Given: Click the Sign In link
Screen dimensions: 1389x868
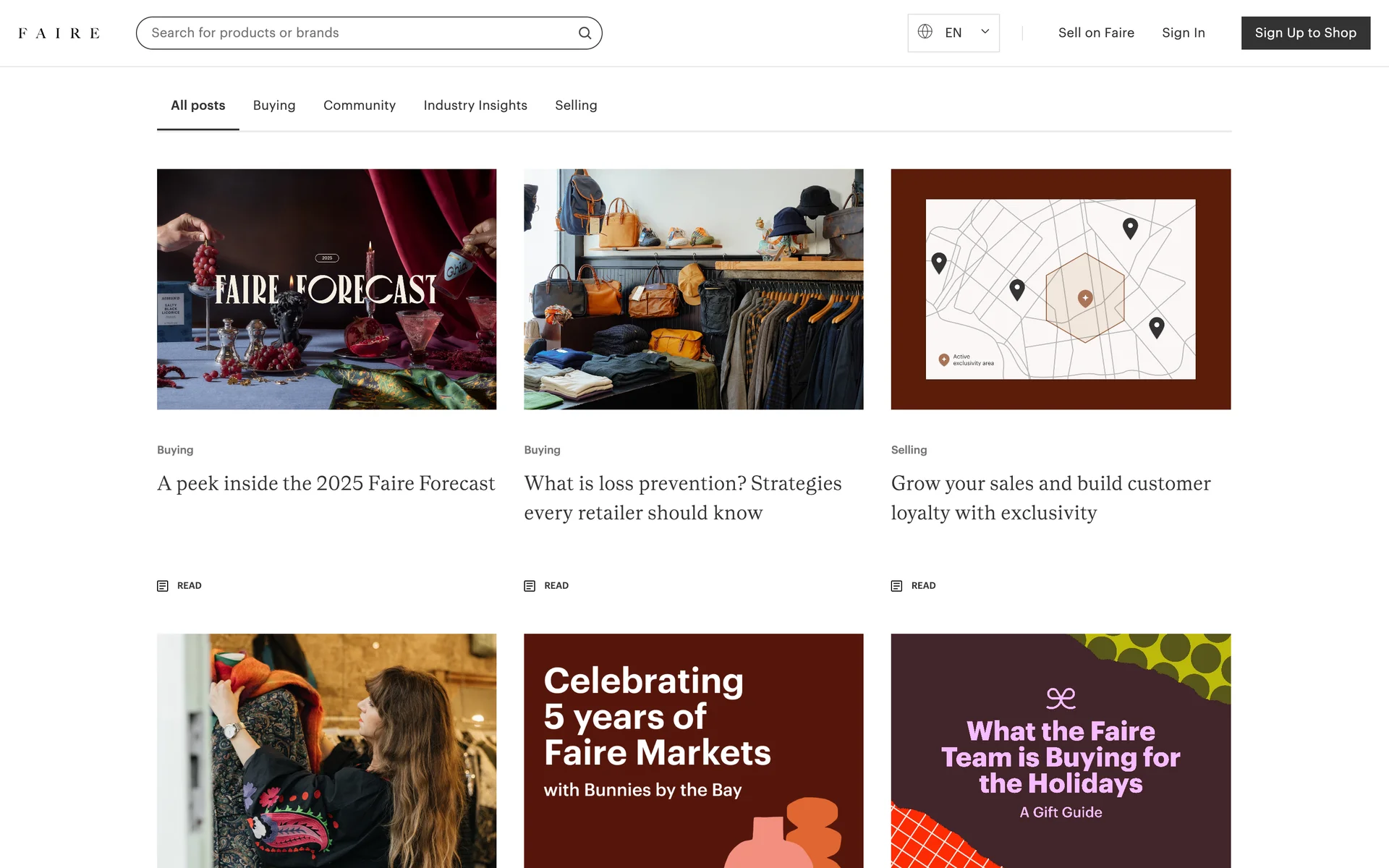Looking at the screenshot, I should click(x=1183, y=33).
